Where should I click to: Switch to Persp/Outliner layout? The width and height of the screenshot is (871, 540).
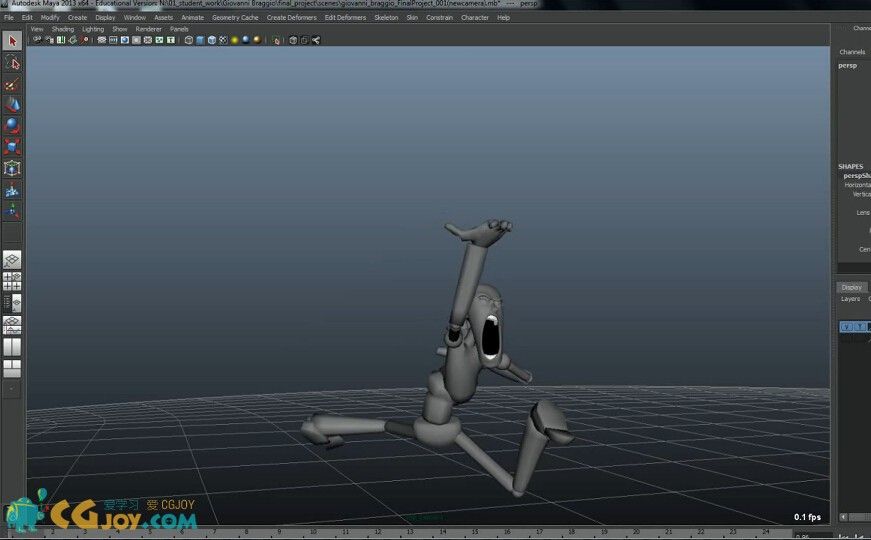pyautogui.click(x=12, y=303)
